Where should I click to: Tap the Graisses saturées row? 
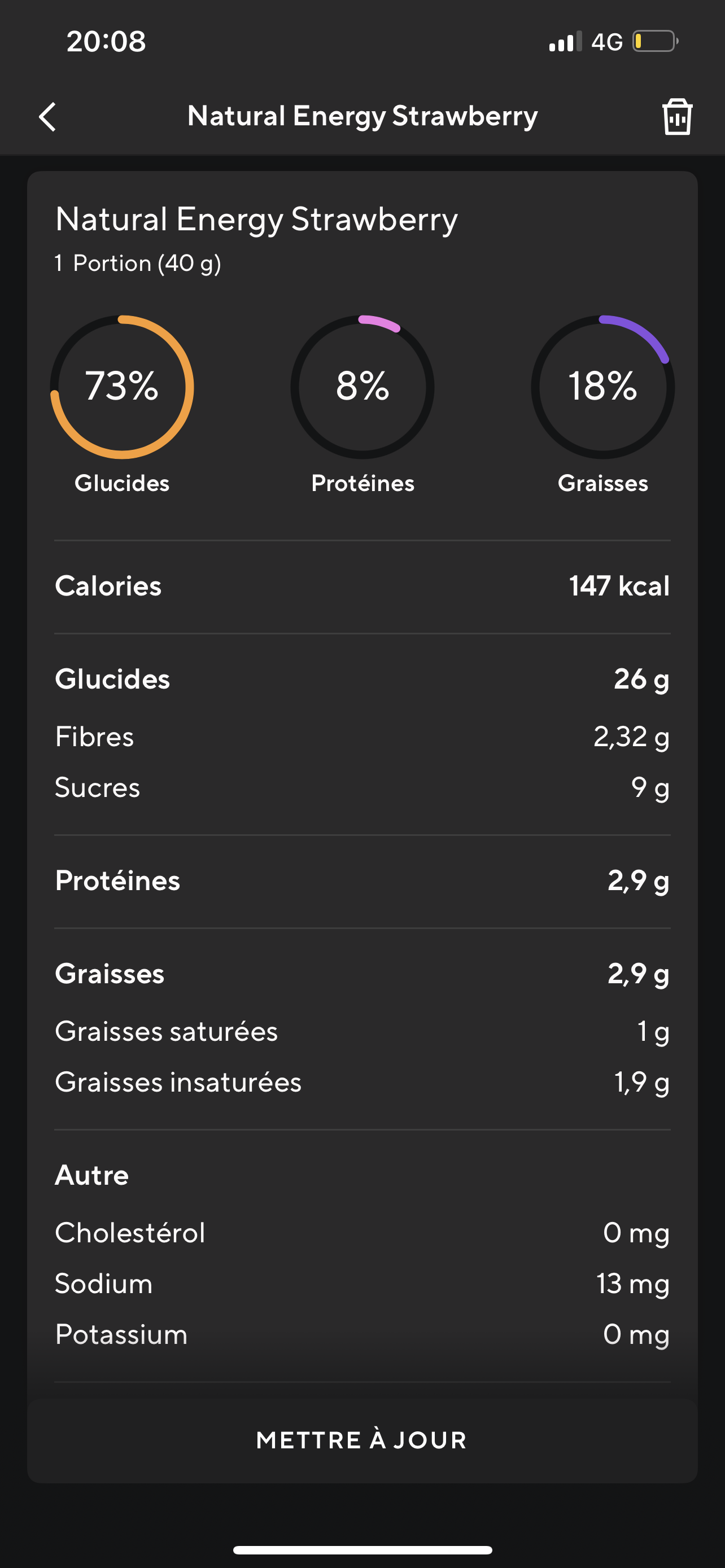pos(362,1031)
